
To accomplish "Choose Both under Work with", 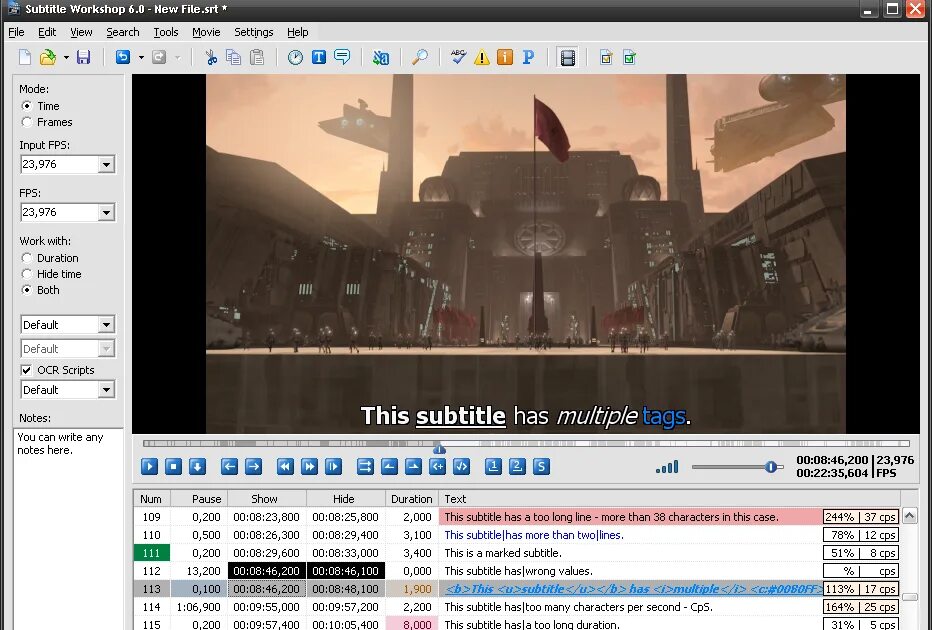I will pos(27,290).
